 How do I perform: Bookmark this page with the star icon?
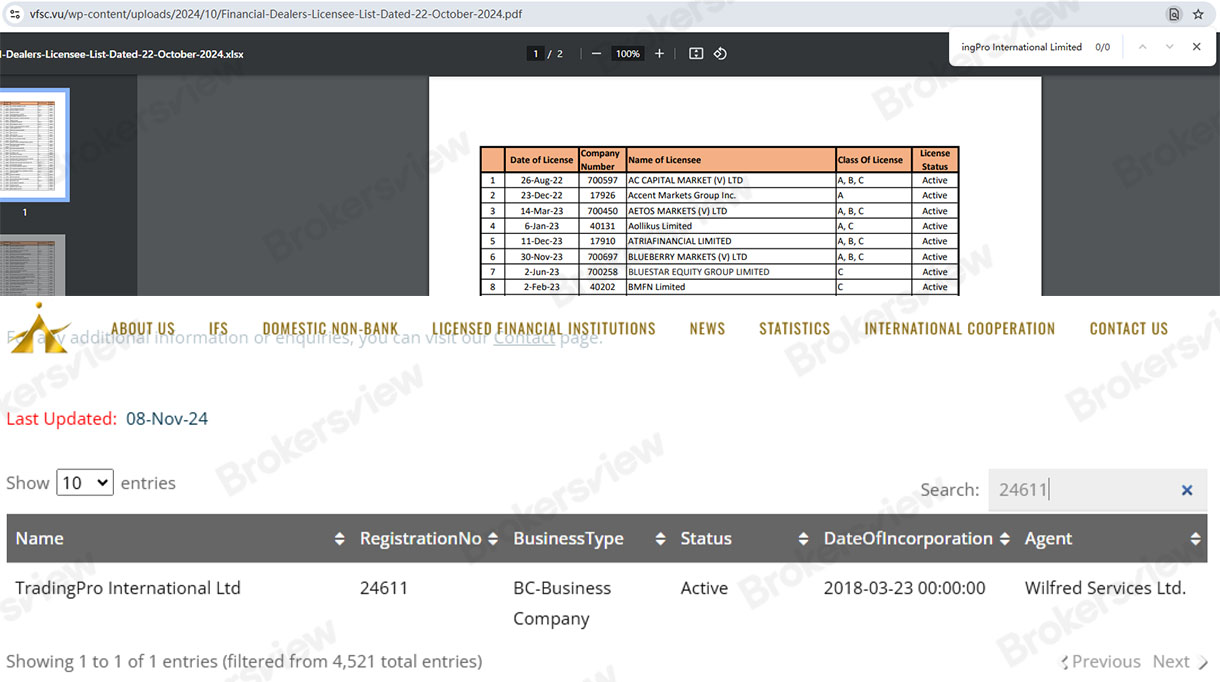tap(1198, 14)
